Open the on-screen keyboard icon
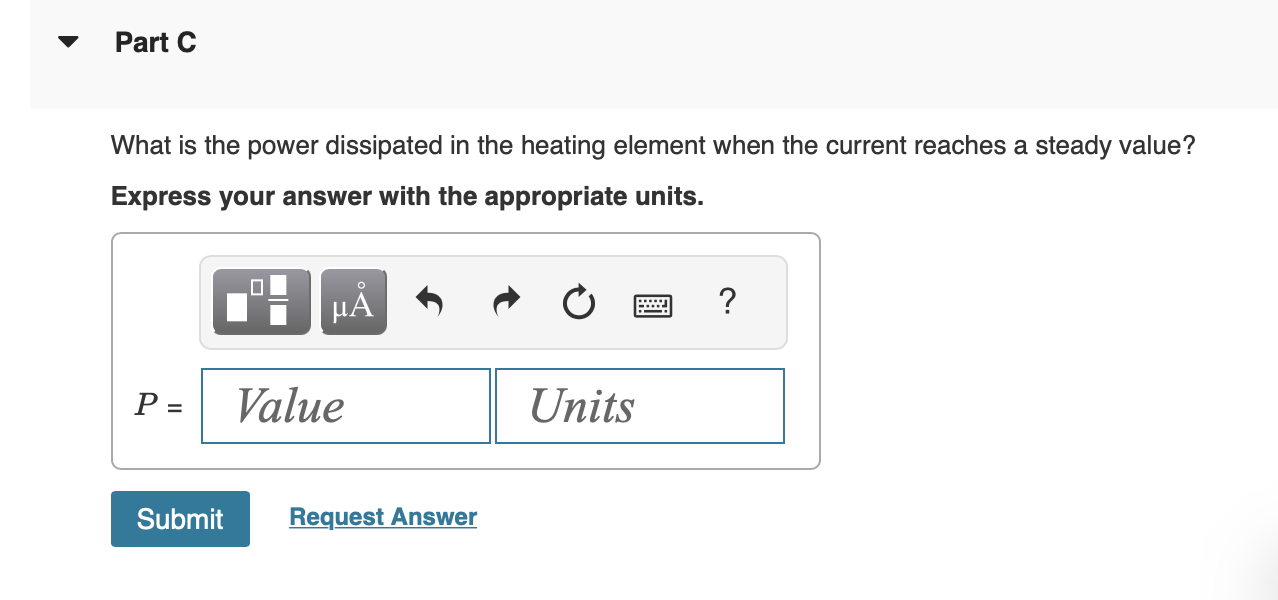The image size is (1278, 600). click(652, 305)
